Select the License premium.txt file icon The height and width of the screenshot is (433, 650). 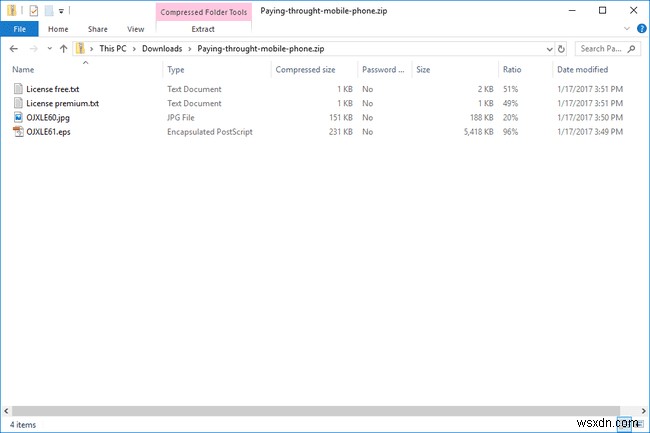tap(18, 103)
